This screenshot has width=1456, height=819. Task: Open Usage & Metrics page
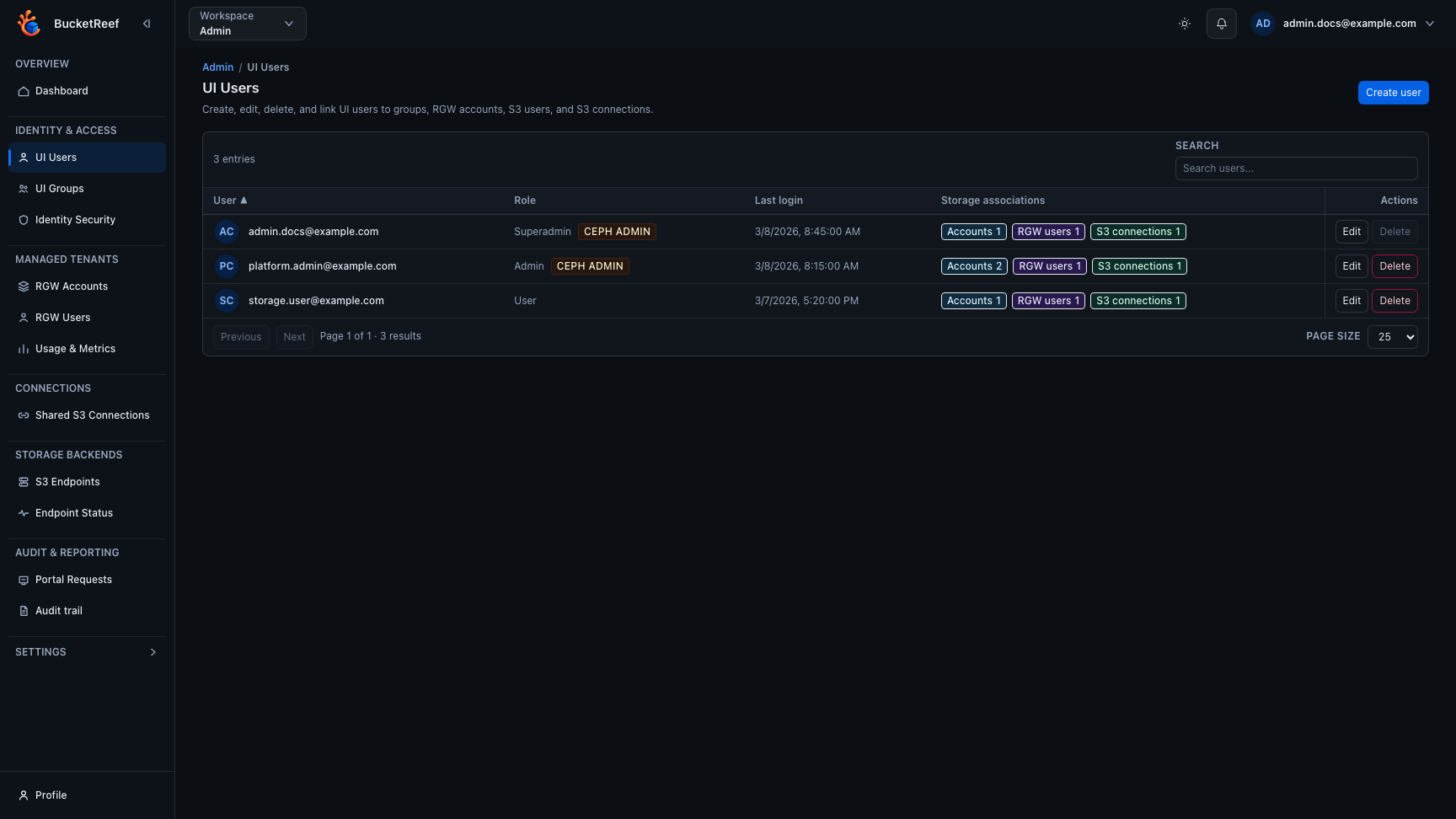point(87,349)
